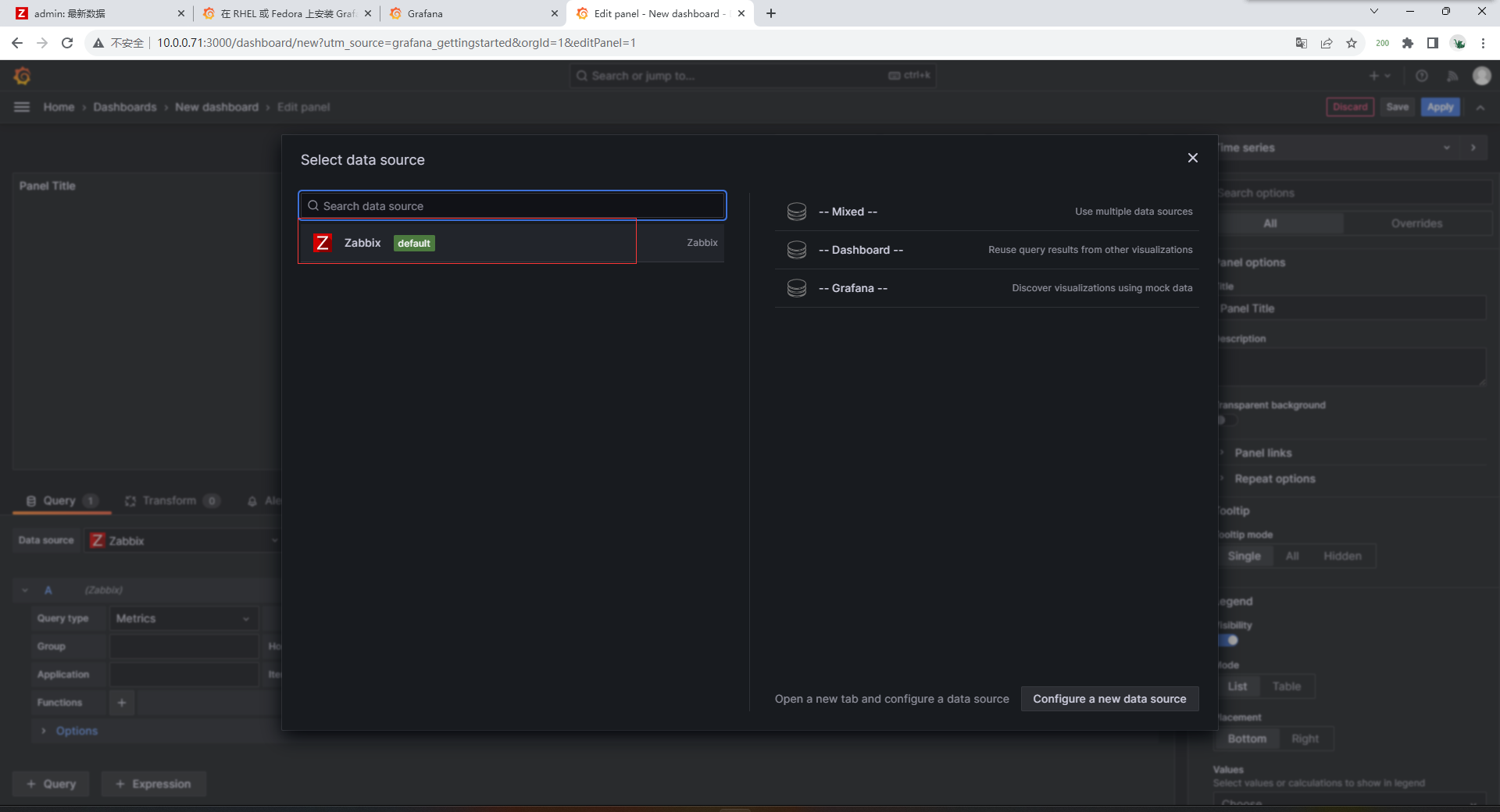Select the Zabbix default data source
1500x812 pixels.
click(511, 243)
